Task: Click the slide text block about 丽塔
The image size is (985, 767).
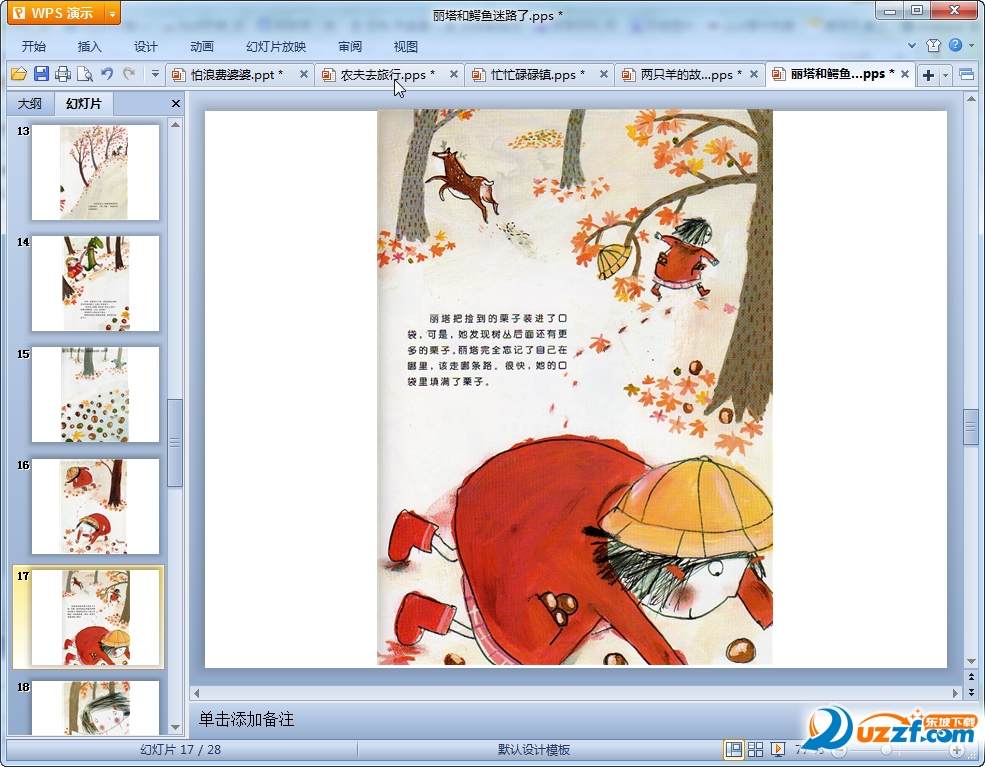Action: [487, 350]
